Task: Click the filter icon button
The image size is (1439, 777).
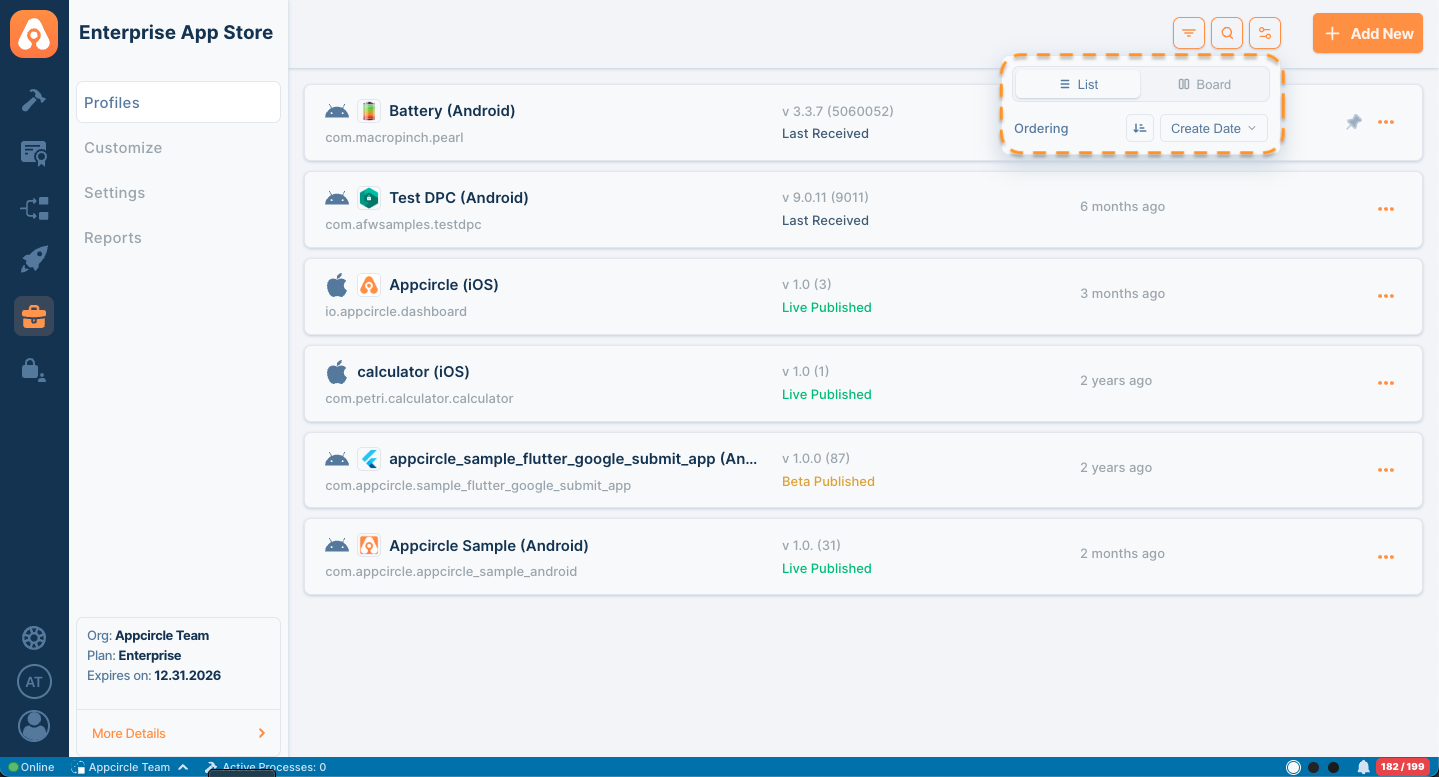Action: tap(1189, 33)
